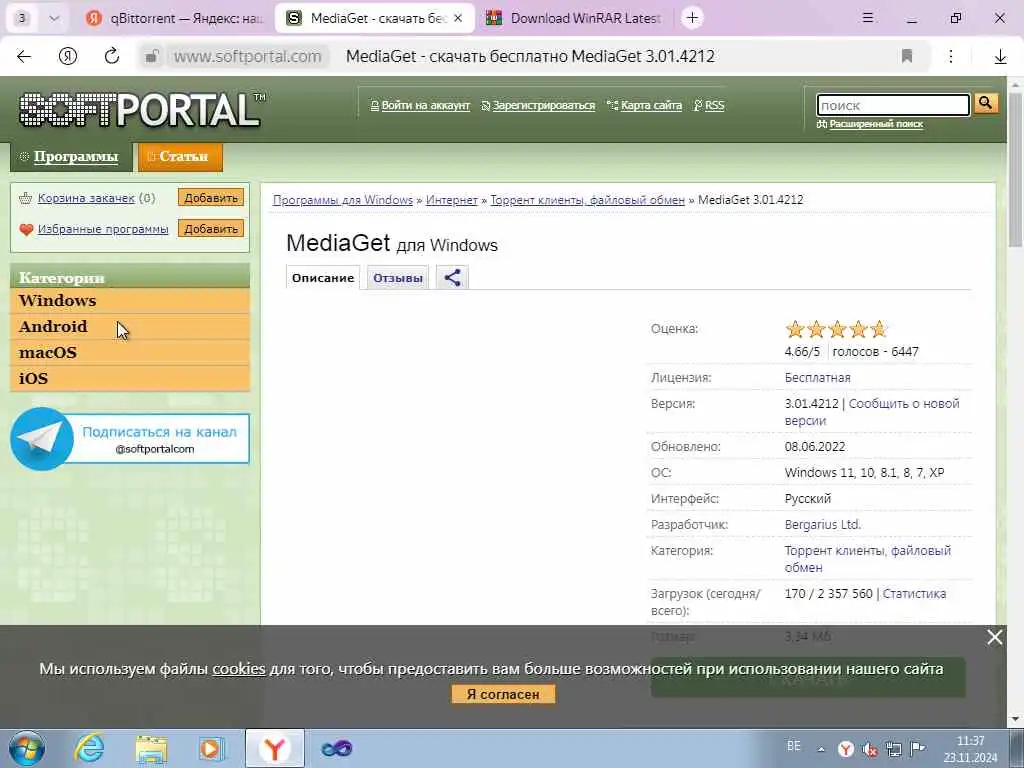Switch to the Download WinRAR tab
The height and width of the screenshot is (768, 1024).
(575, 18)
